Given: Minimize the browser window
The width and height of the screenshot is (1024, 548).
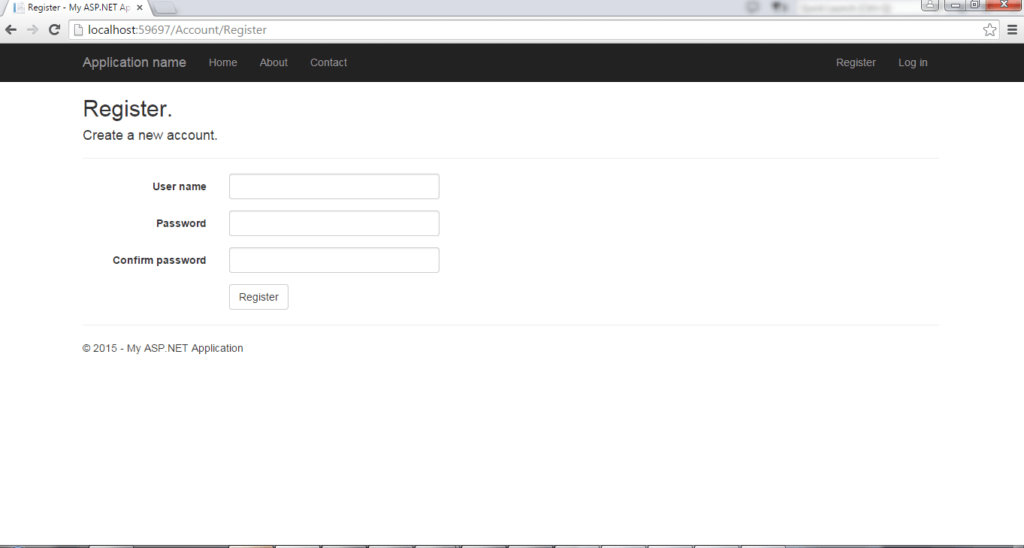Looking at the screenshot, I should coord(955,5).
